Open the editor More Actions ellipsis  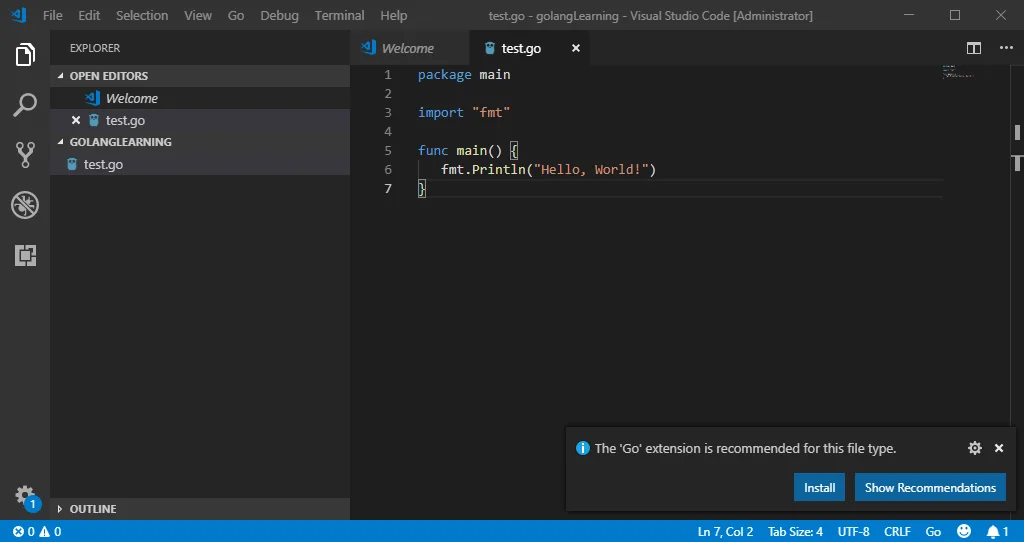click(x=1006, y=48)
